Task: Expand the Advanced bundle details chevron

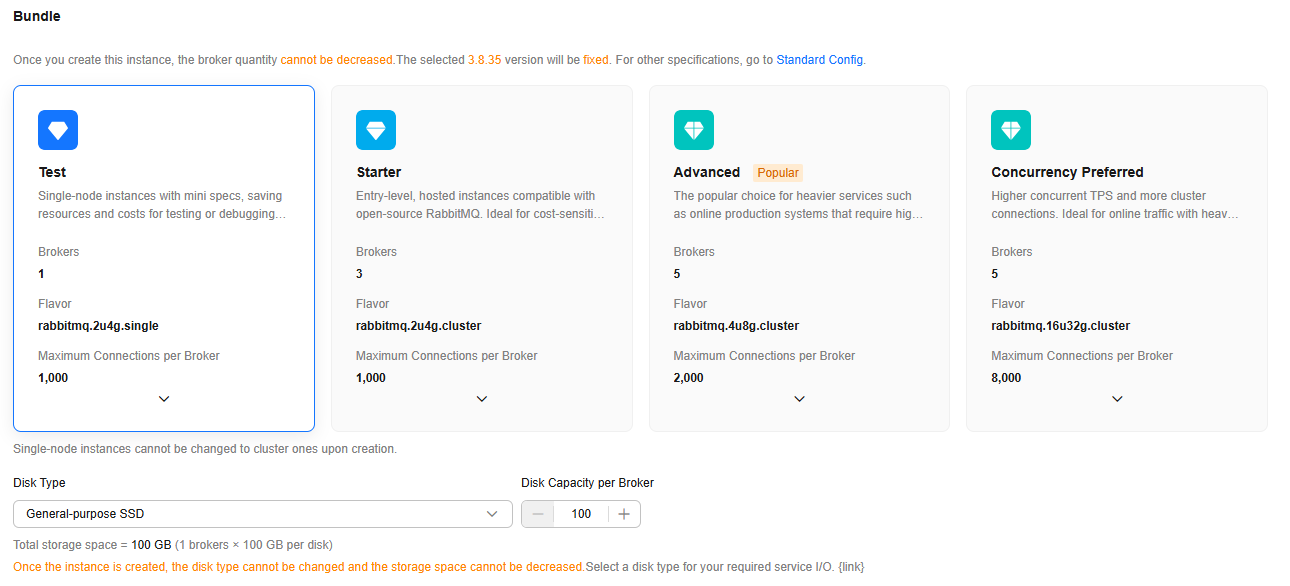Action: click(x=800, y=399)
